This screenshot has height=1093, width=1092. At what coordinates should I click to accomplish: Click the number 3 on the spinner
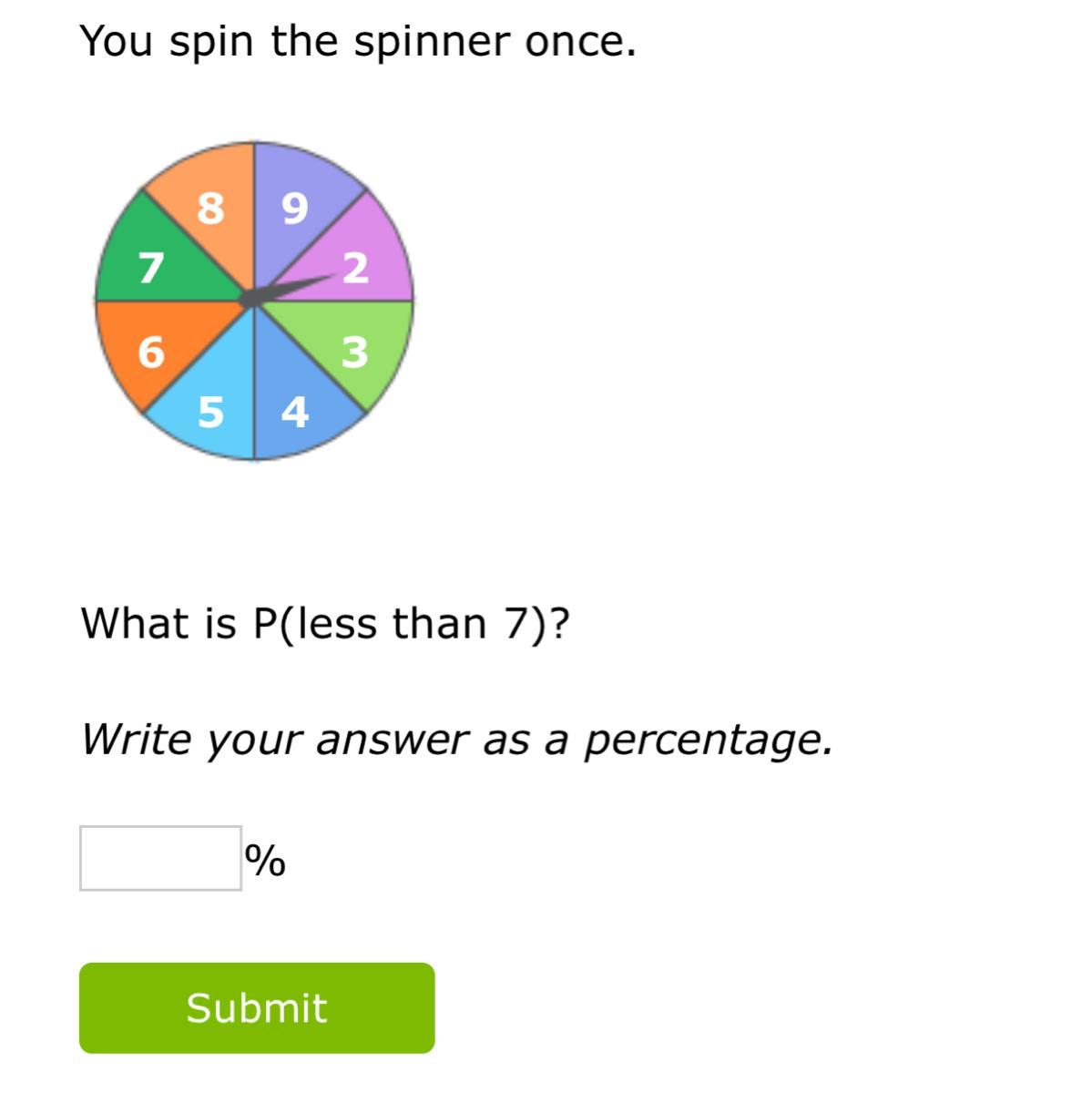click(x=355, y=352)
